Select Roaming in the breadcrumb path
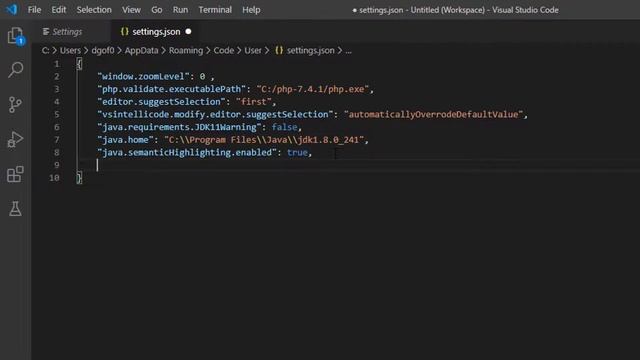Image resolution: width=640 pixels, height=360 pixels. [186, 51]
